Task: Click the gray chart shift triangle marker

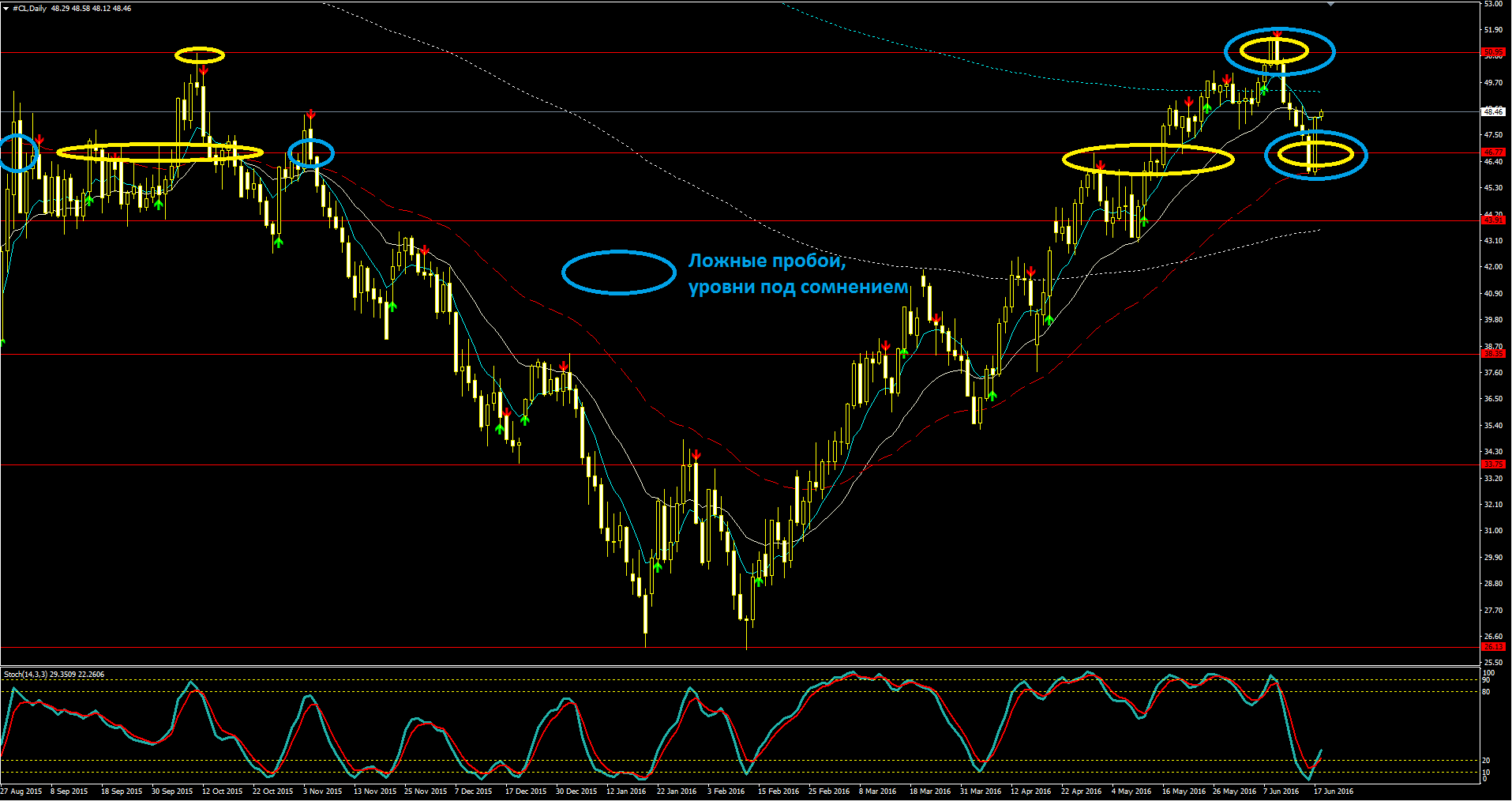Action: click(x=1330, y=4)
